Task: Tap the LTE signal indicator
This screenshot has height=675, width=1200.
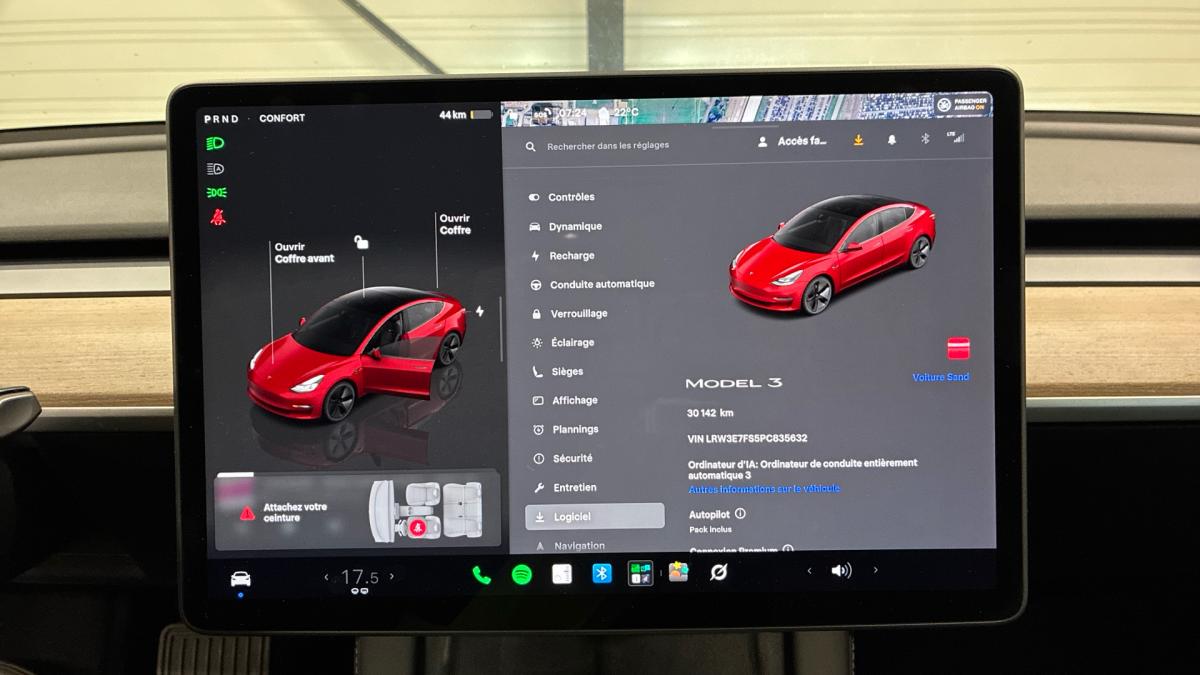Action: pos(955,137)
